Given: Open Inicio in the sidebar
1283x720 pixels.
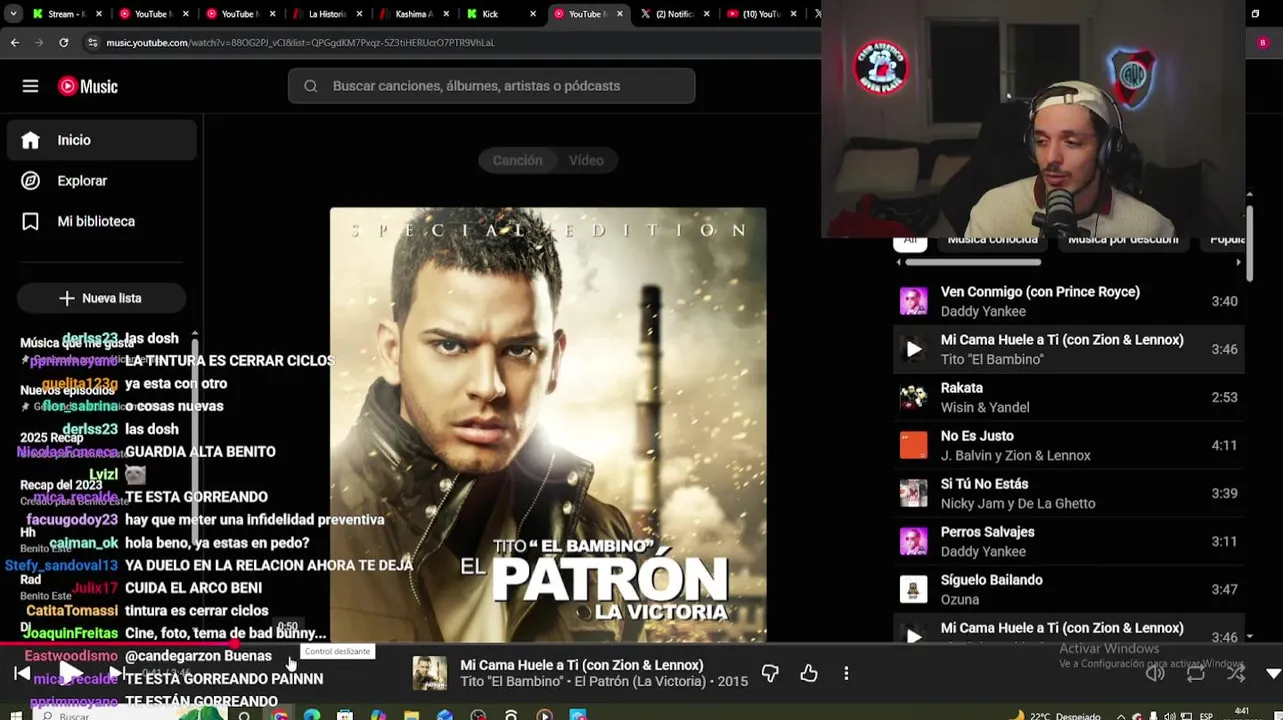Looking at the screenshot, I should pyautogui.click(x=102, y=140).
